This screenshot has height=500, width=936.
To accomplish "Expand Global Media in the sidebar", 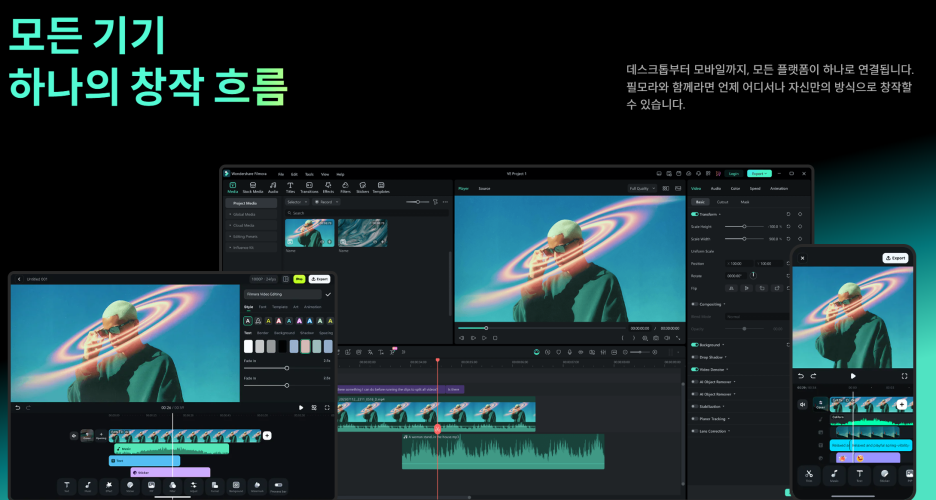I will coord(251,214).
